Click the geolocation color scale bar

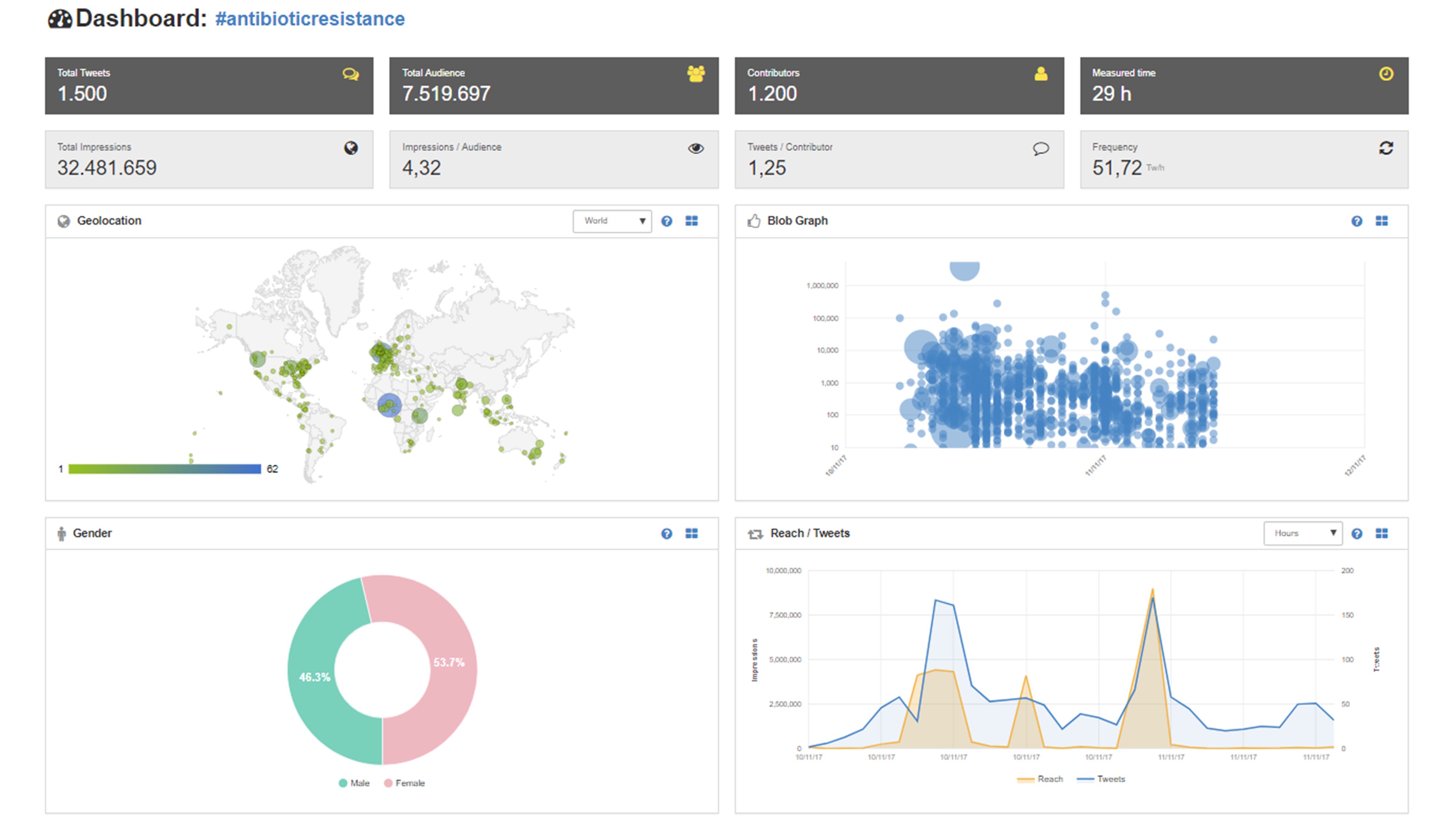coord(165,468)
